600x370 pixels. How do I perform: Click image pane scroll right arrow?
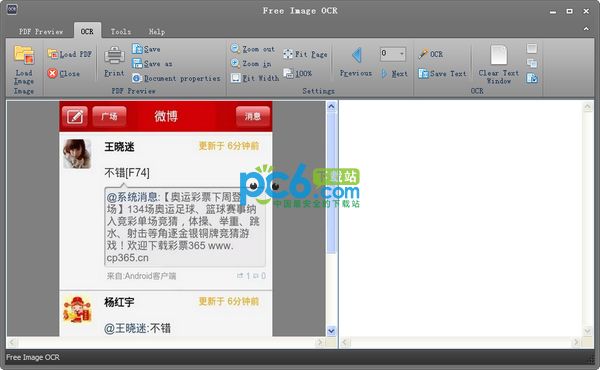tap(320, 342)
